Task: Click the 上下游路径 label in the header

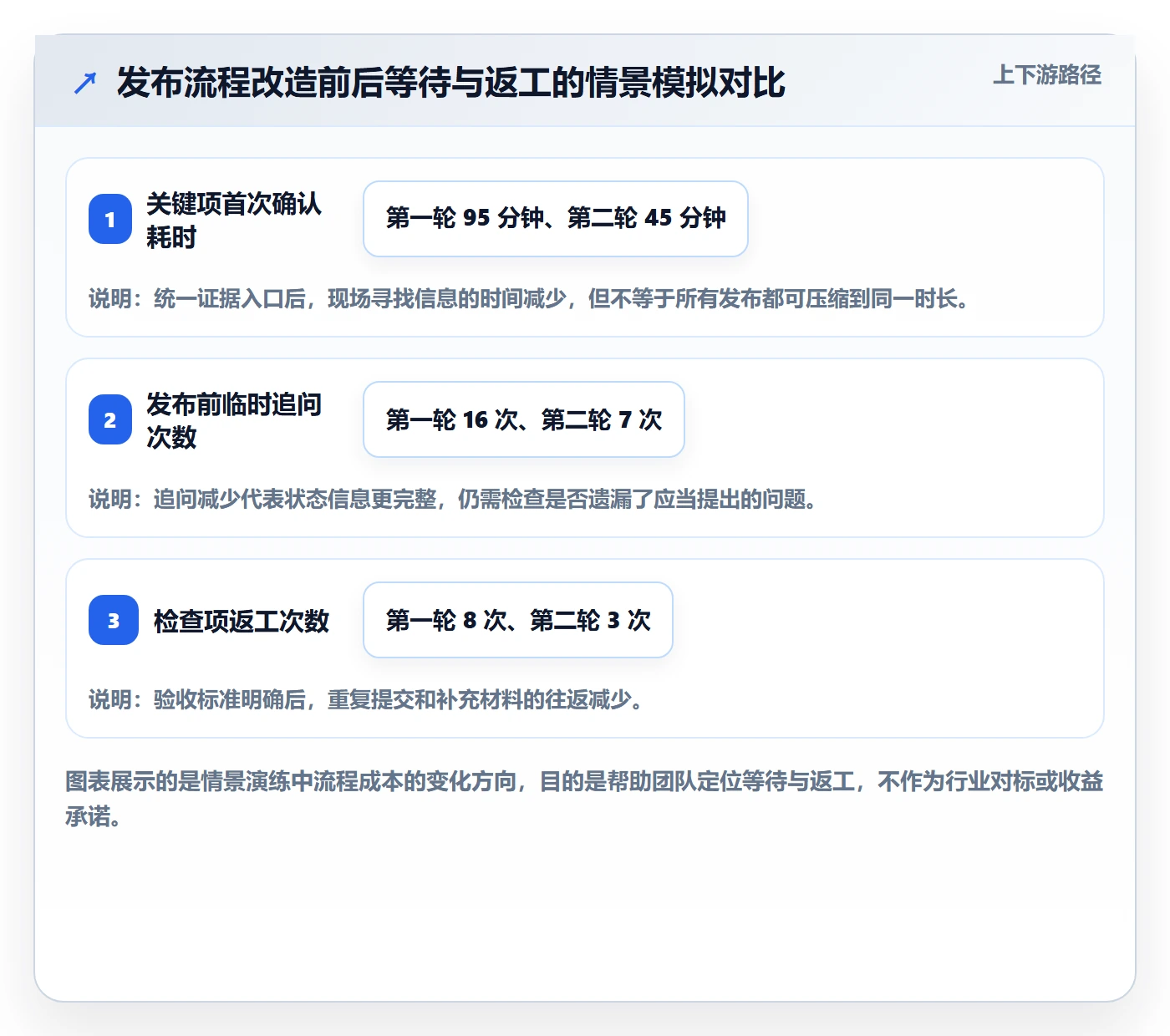Action: point(1047,75)
